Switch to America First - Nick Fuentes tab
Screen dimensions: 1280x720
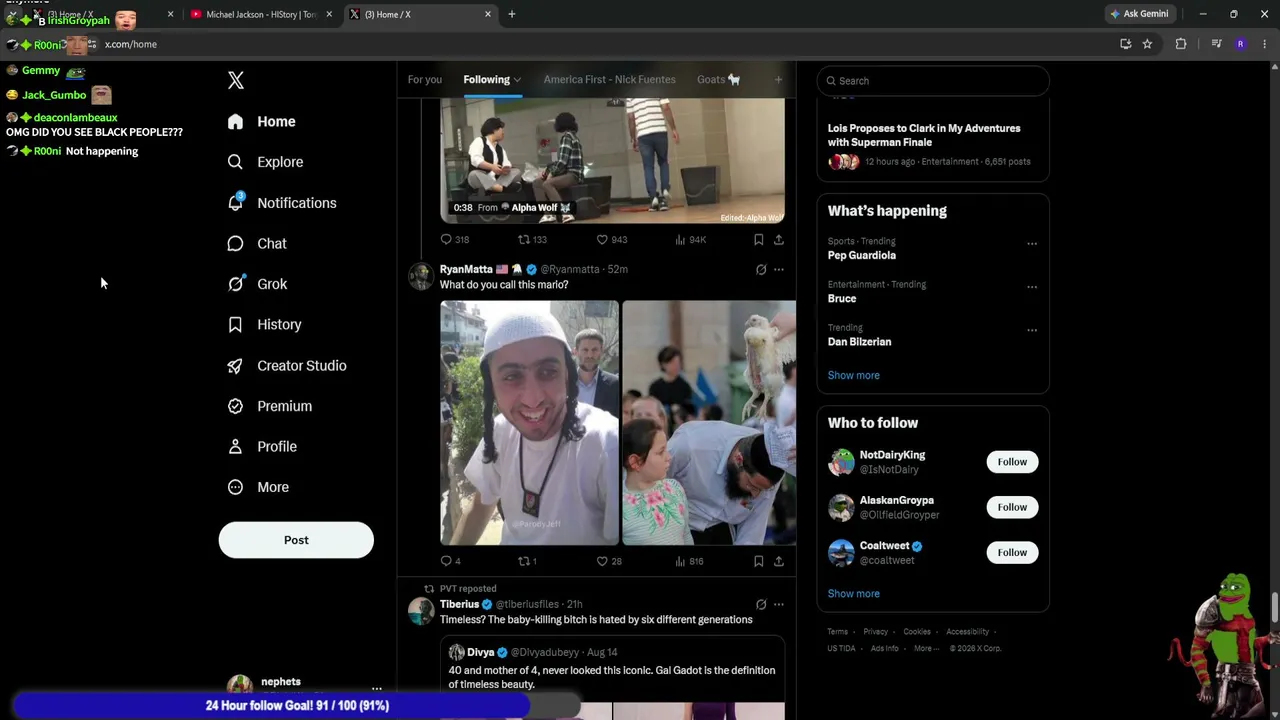click(609, 80)
